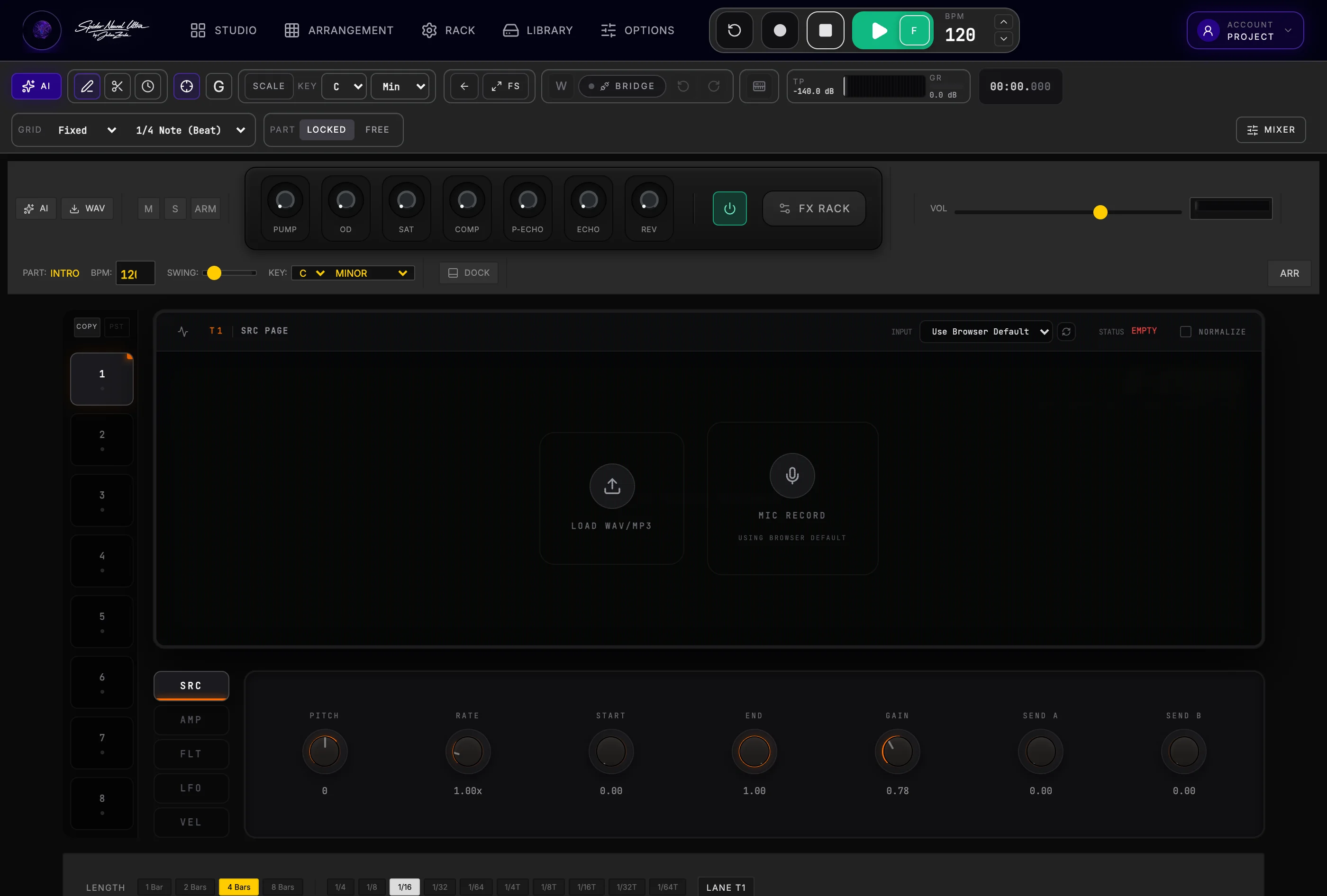Click the MIC RECORD microphone icon
Image resolution: width=1327 pixels, height=896 pixels.
coord(792,475)
